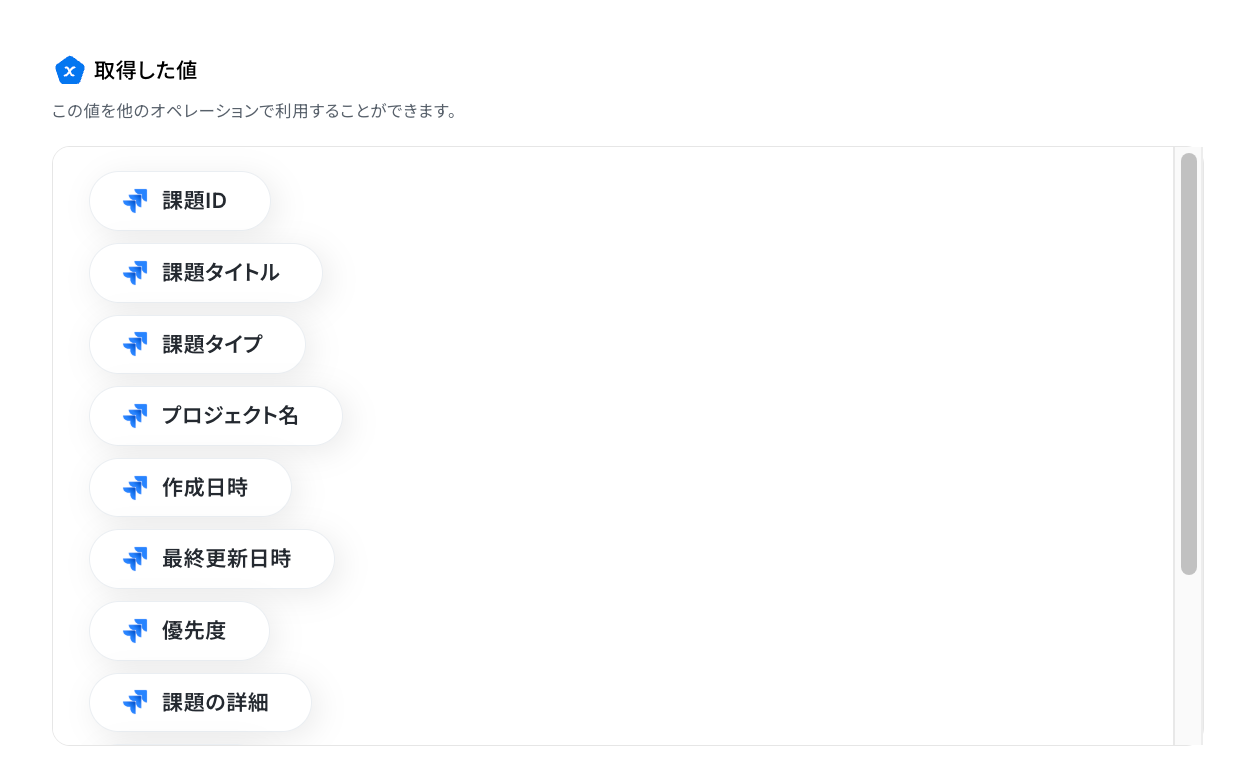The image size is (1240, 772).
Task: Click the Jira icon beside 課題の詳細
Action: pos(135,703)
